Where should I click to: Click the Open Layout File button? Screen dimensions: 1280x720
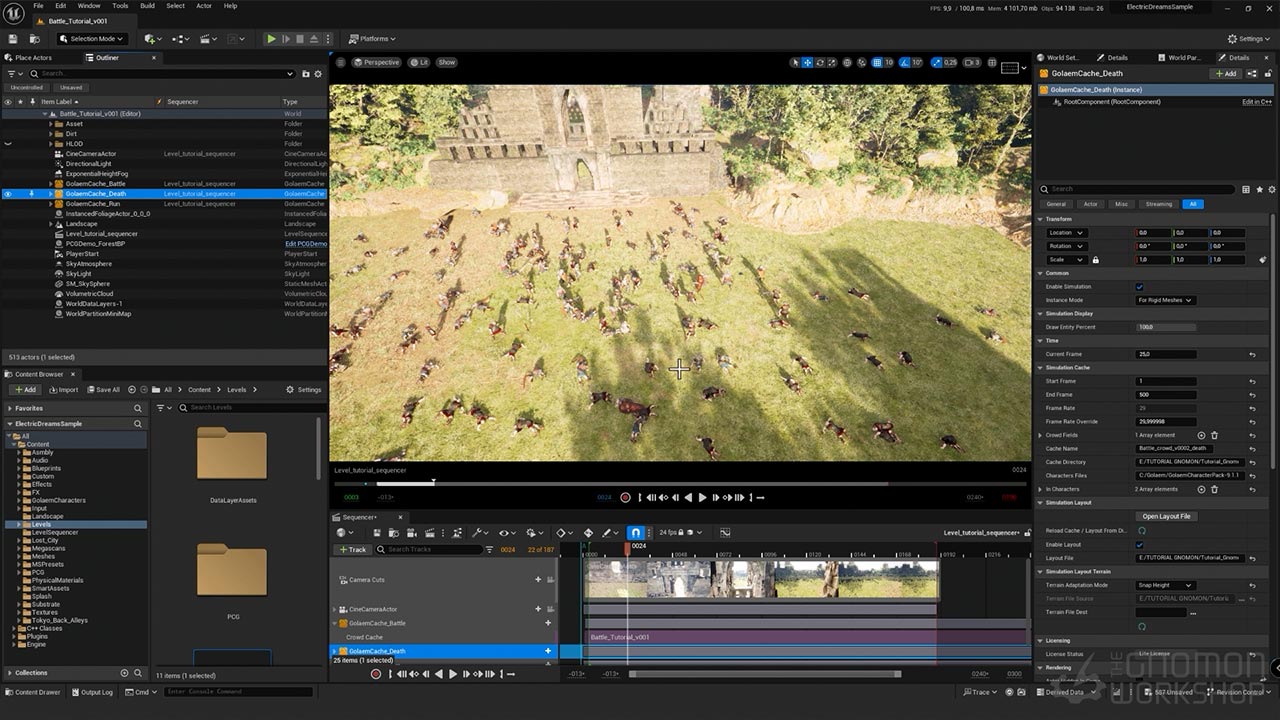(1166, 517)
